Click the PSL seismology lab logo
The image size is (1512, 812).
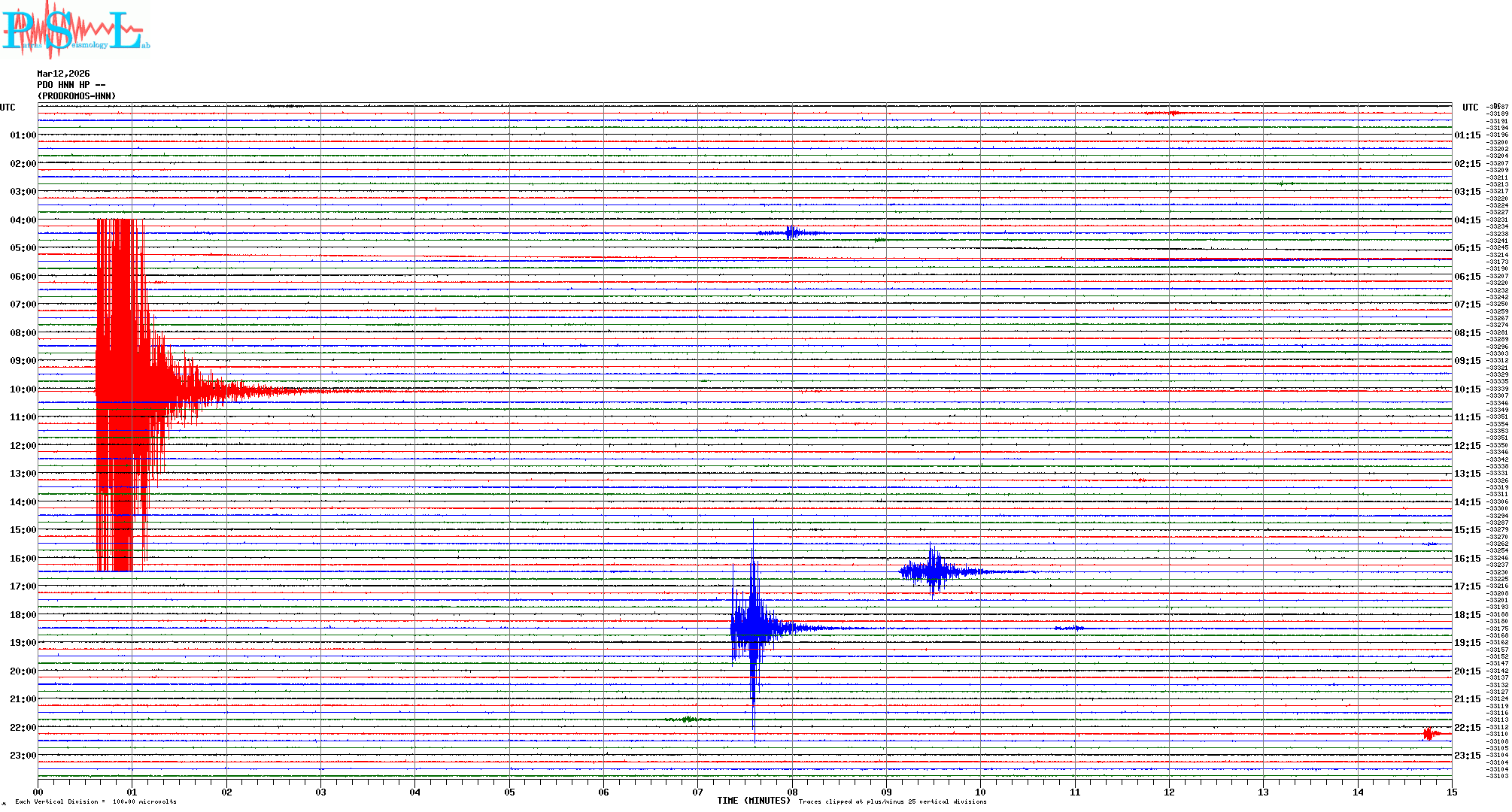pyautogui.click(x=75, y=30)
